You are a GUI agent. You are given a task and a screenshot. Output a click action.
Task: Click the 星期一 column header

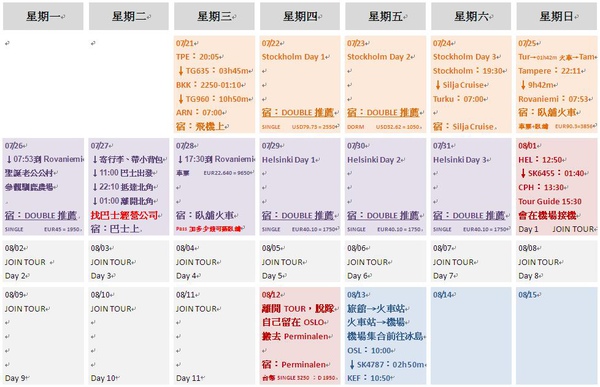pyautogui.click(x=43, y=16)
